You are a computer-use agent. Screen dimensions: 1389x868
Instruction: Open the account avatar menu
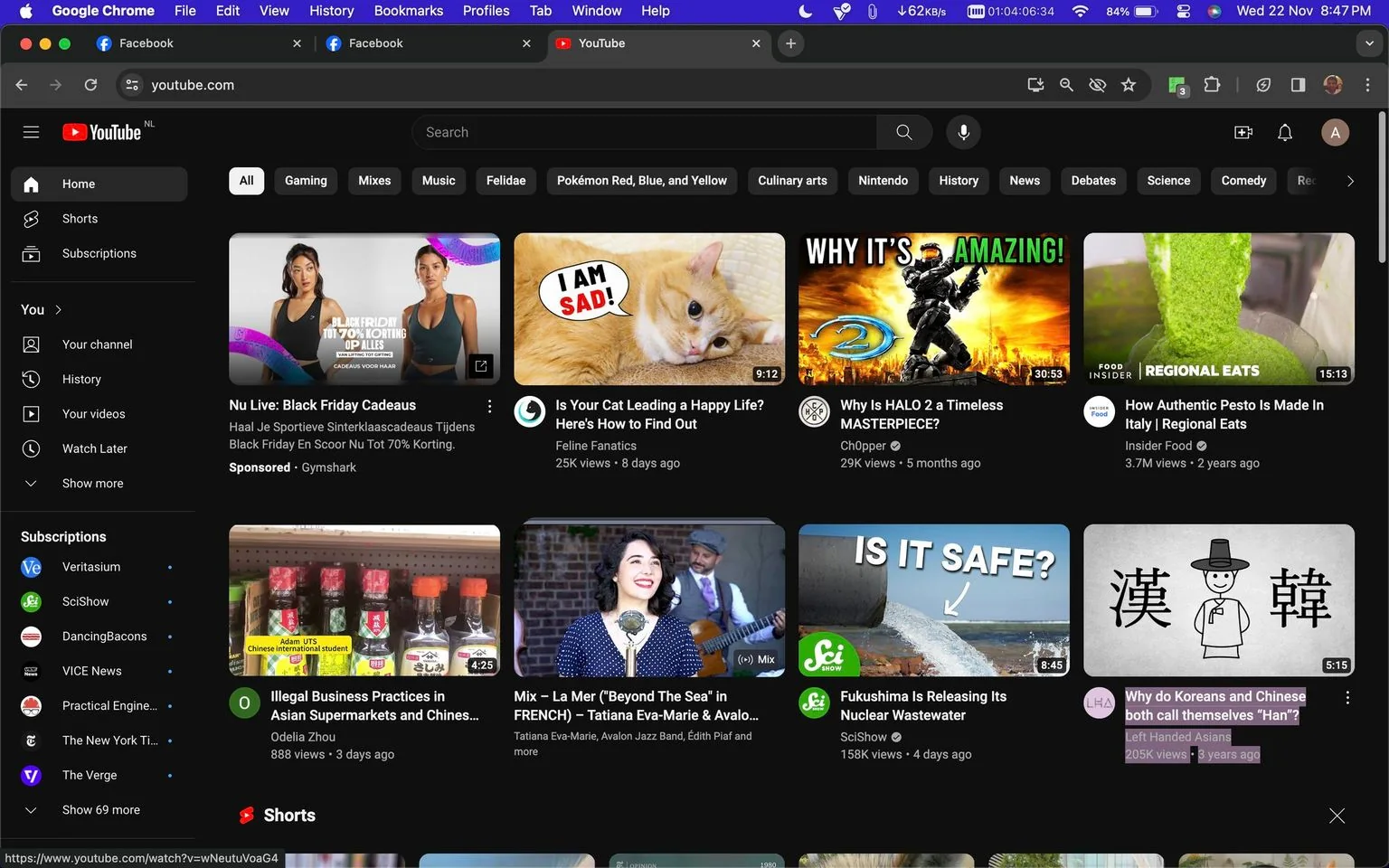pos(1336,132)
